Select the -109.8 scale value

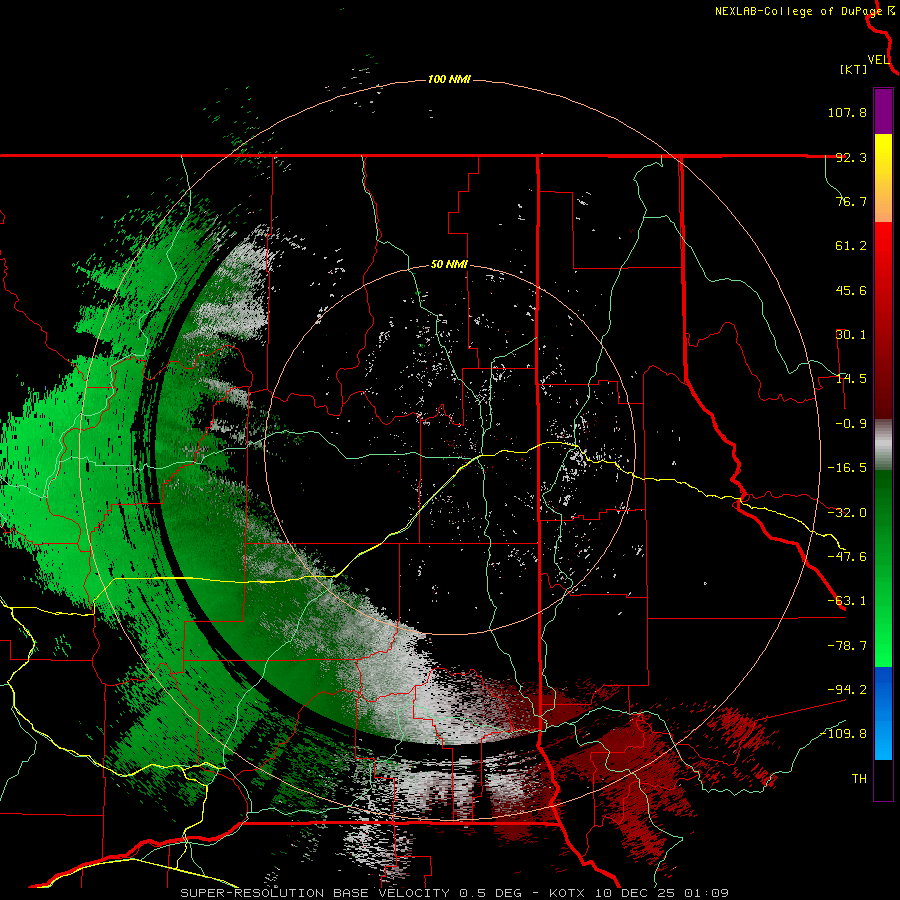point(843,734)
